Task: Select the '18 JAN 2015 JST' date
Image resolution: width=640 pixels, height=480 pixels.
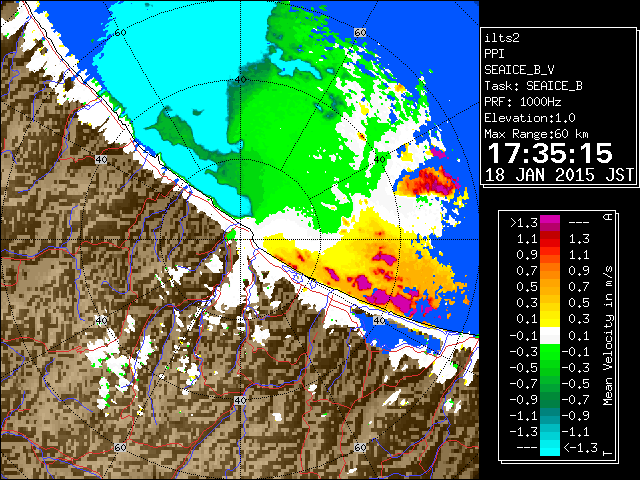Action: click(559, 175)
